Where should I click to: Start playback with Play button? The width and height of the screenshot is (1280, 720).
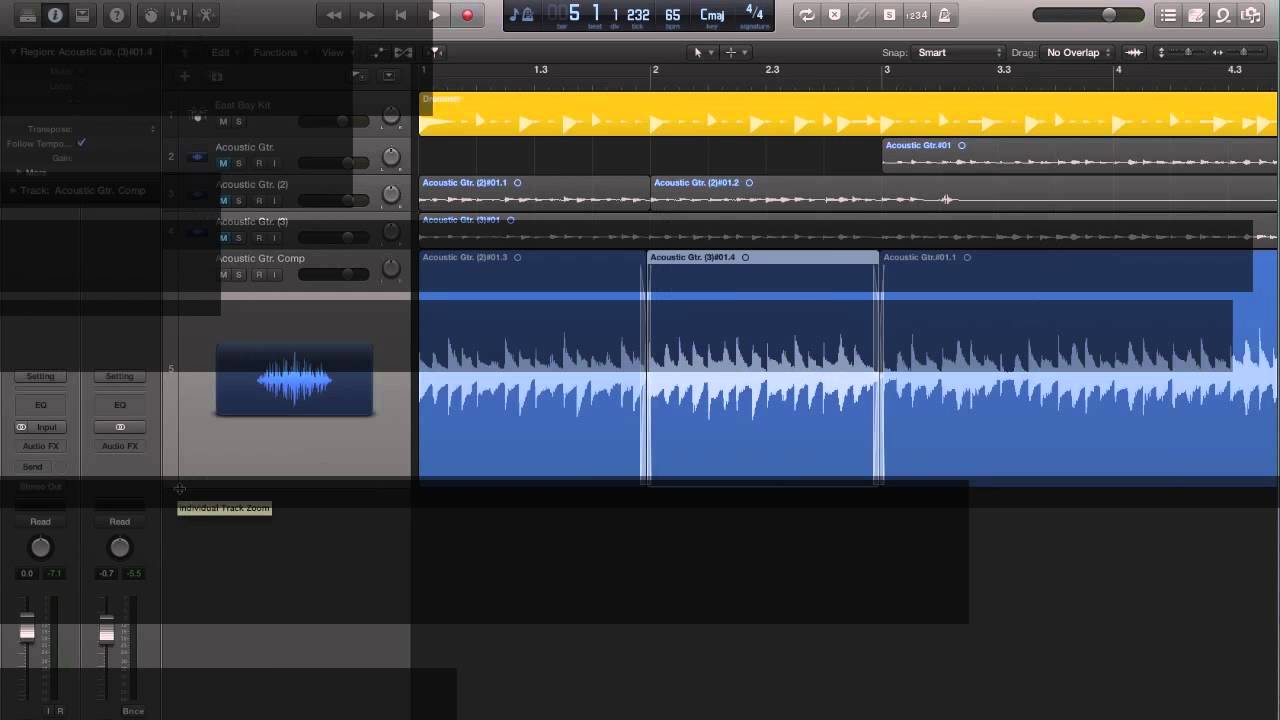[434, 15]
